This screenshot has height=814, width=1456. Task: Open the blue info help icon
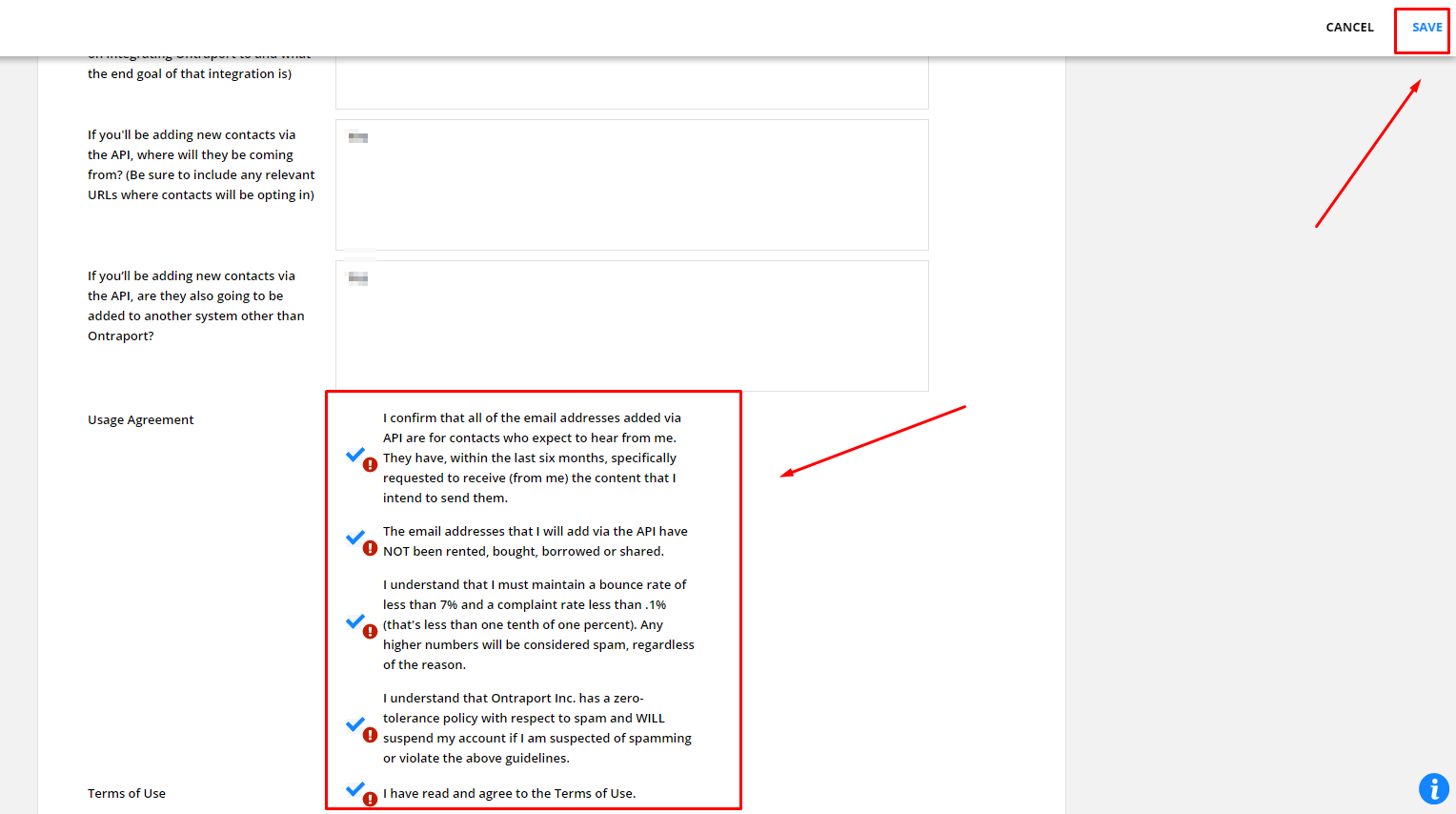(x=1433, y=788)
